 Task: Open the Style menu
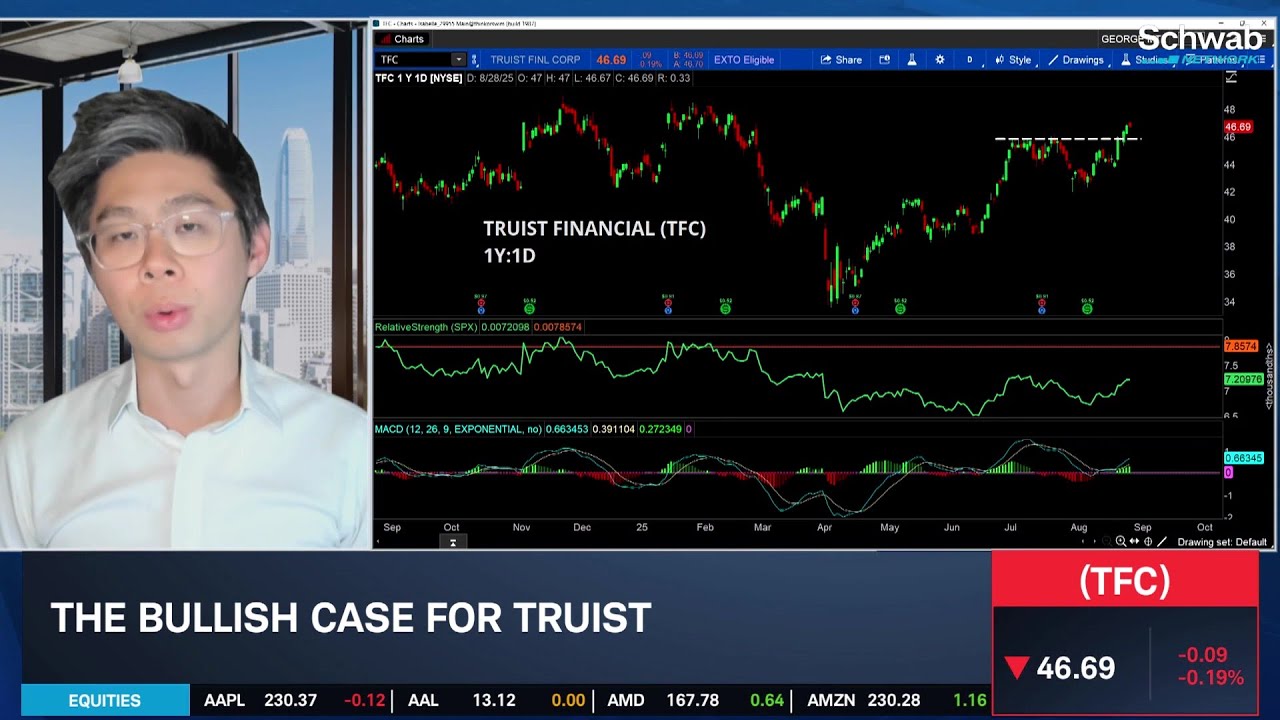tap(1013, 60)
